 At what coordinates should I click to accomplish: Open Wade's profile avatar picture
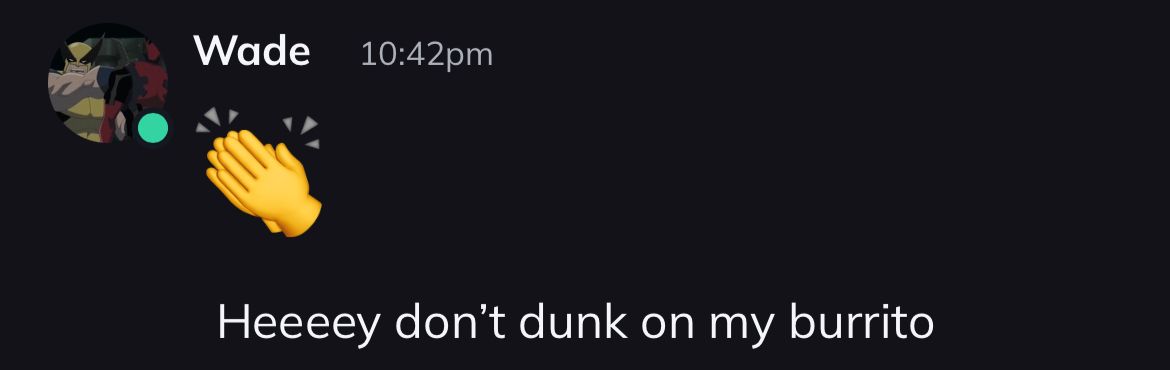[x=108, y=83]
